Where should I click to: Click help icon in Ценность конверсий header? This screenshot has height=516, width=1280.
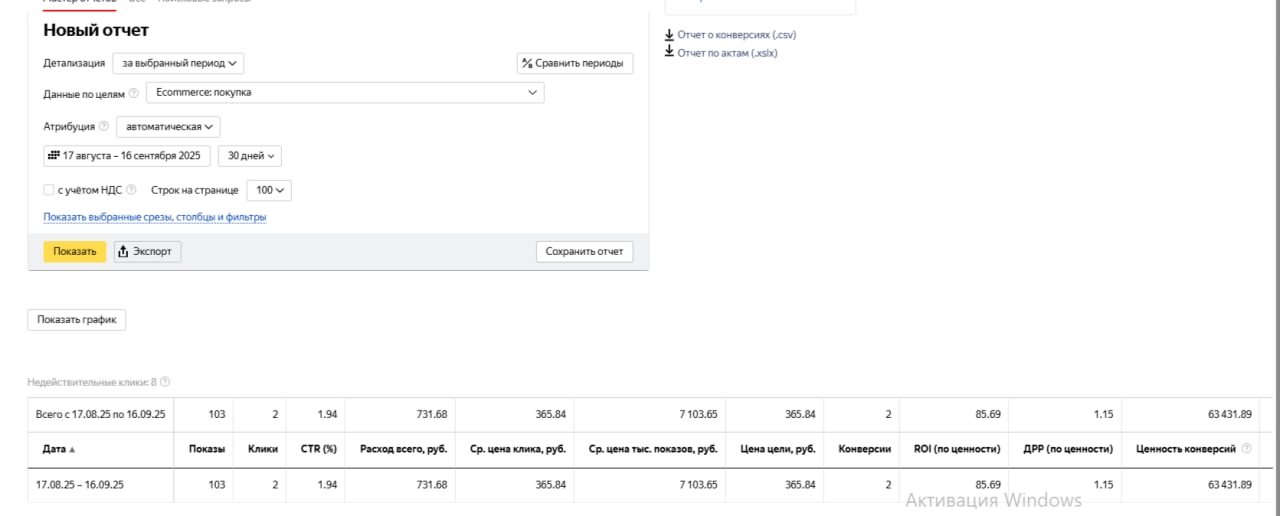[1245, 450]
